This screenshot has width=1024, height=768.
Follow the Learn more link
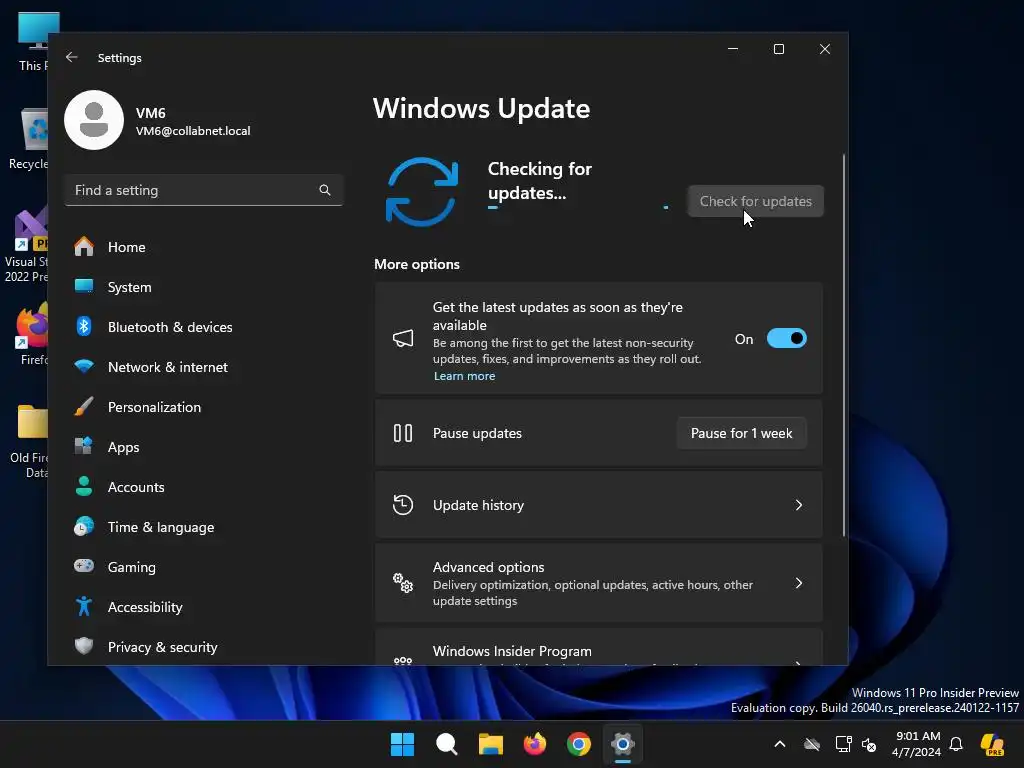click(x=464, y=376)
